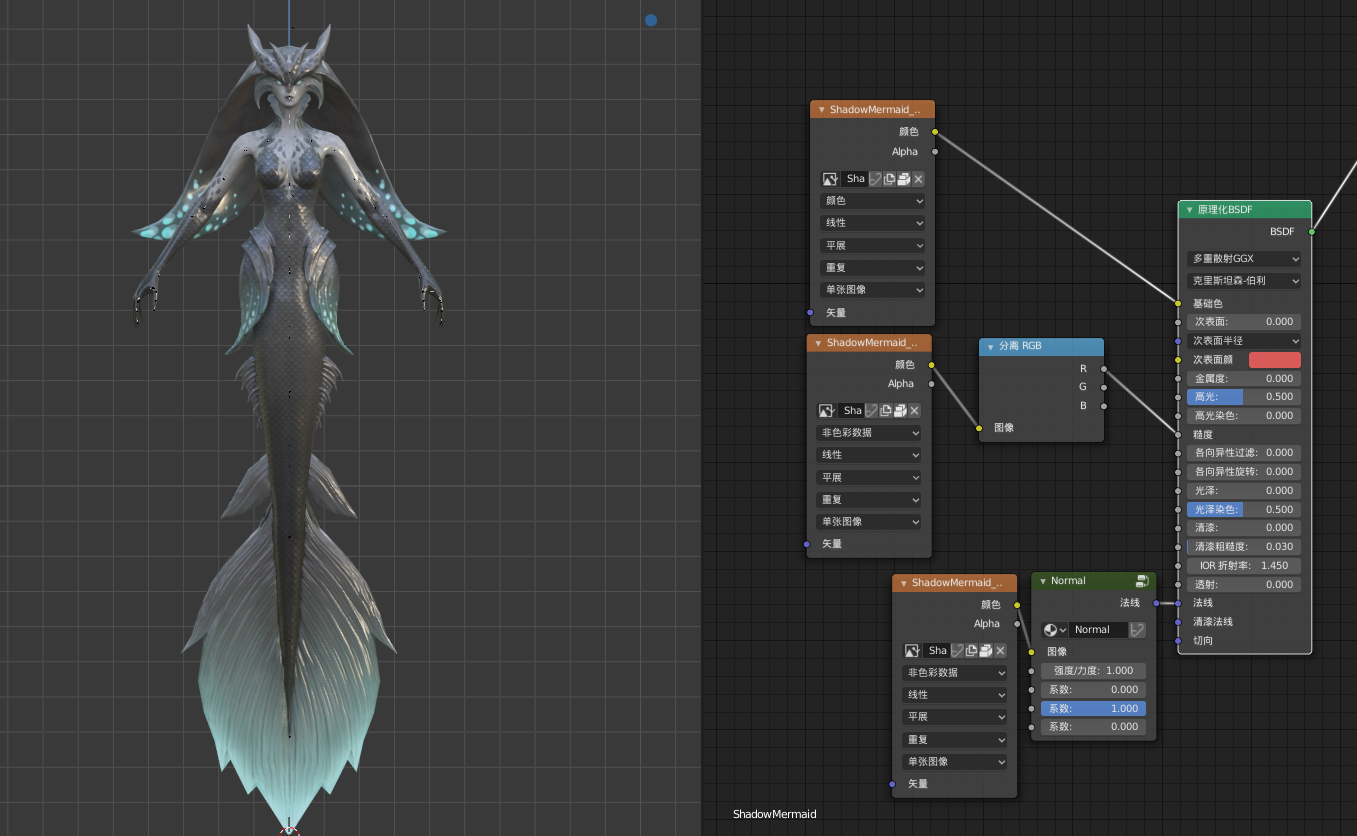
Task: Click Sha image name field in top node
Action: [x=854, y=179]
